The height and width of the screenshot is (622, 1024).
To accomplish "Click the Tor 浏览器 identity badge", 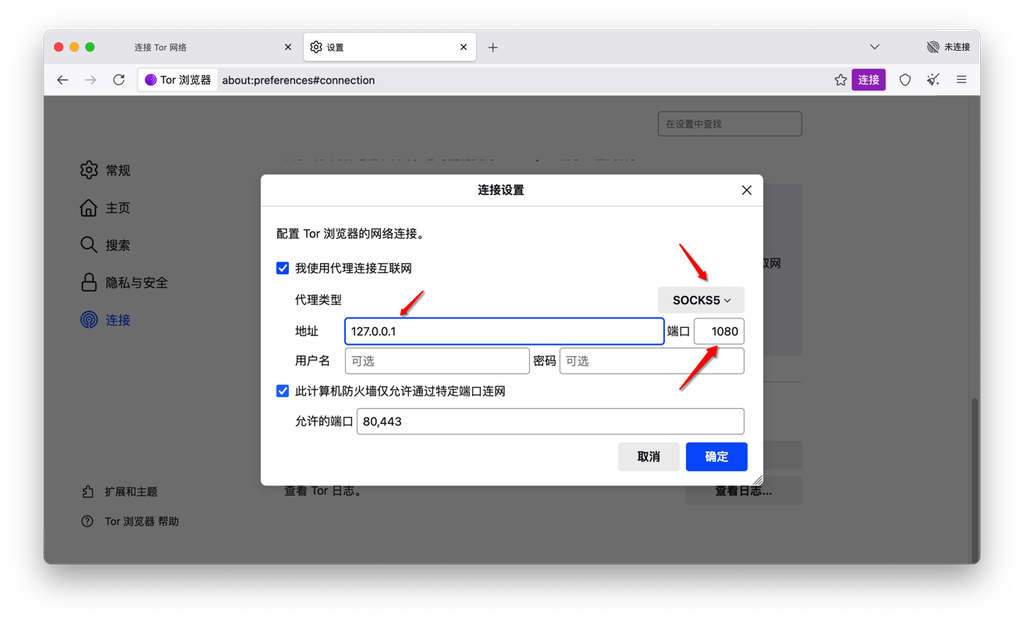I will 178,80.
